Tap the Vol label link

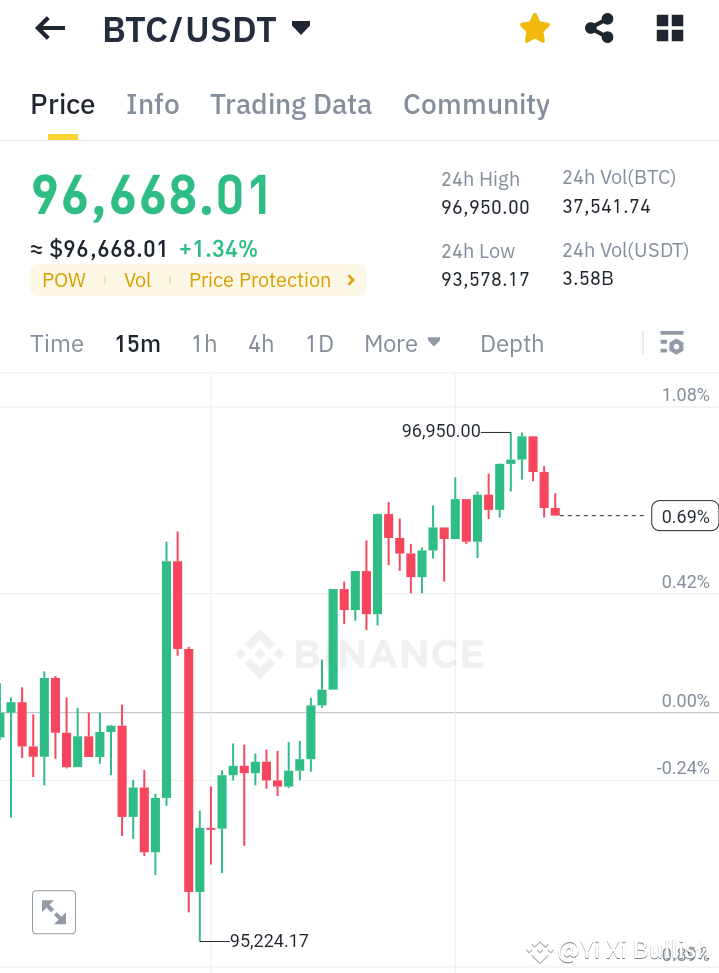click(x=137, y=280)
